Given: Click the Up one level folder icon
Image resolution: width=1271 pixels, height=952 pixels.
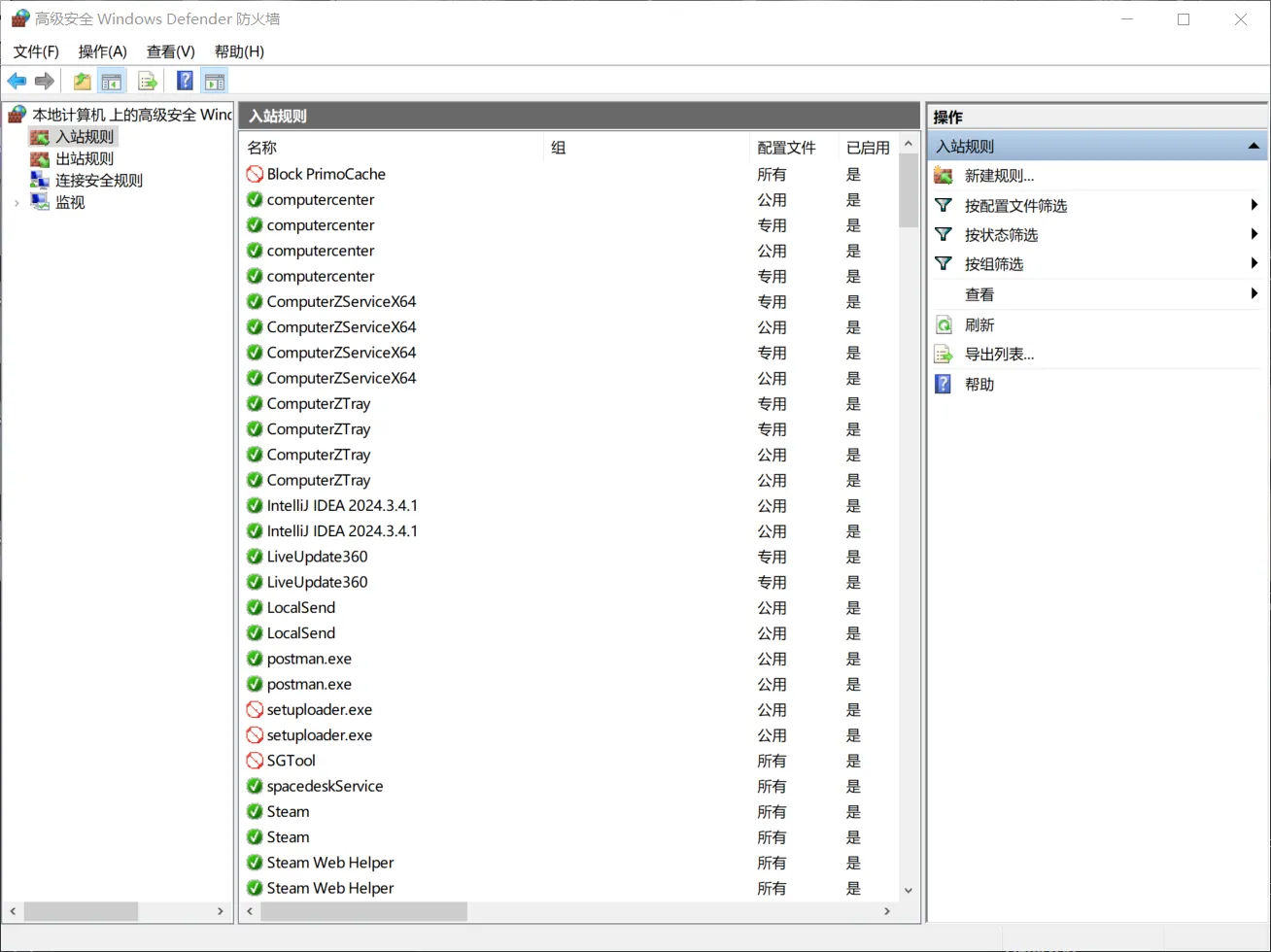Looking at the screenshot, I should (x=83, y=81).
